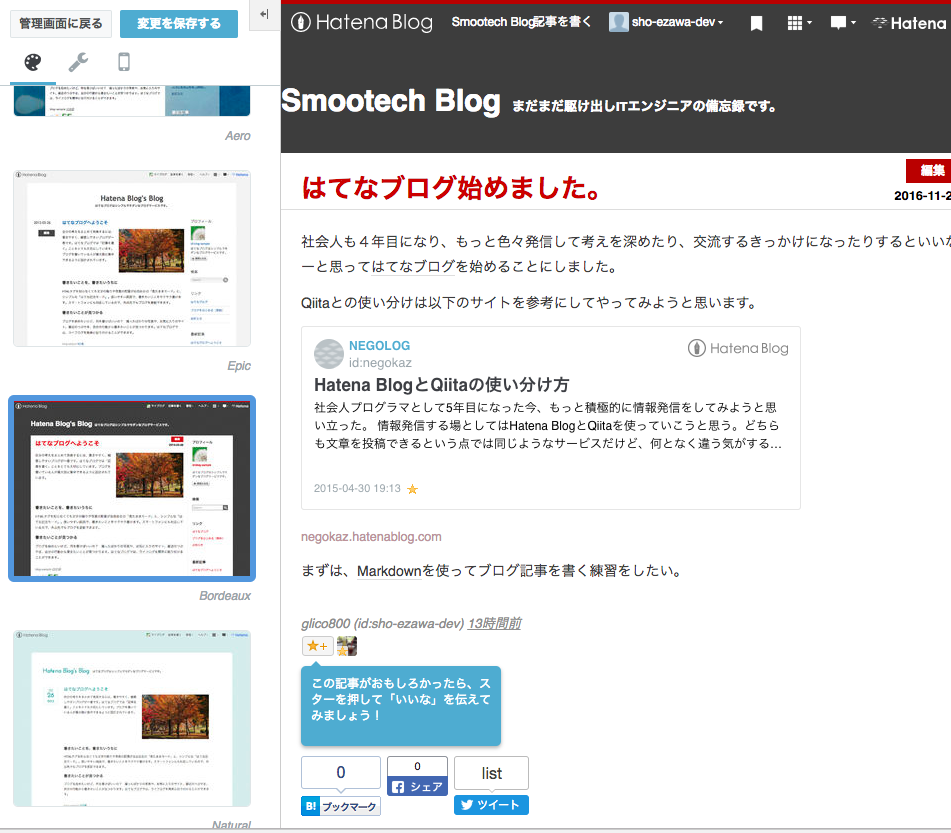Click the article date 2016-11-2
Viewport: 951px width, 833px height.
(922, 196)
